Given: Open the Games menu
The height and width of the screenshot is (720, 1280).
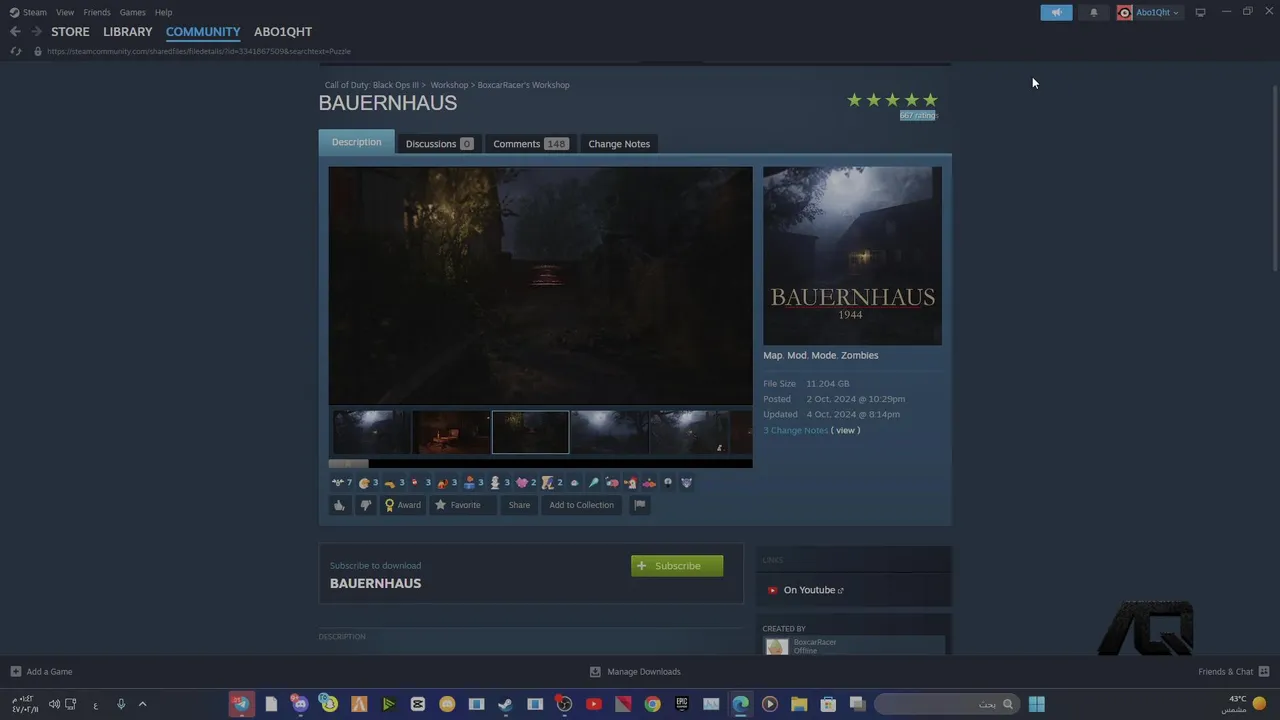Looking at the screenshot, I should (x=132, y=12).
